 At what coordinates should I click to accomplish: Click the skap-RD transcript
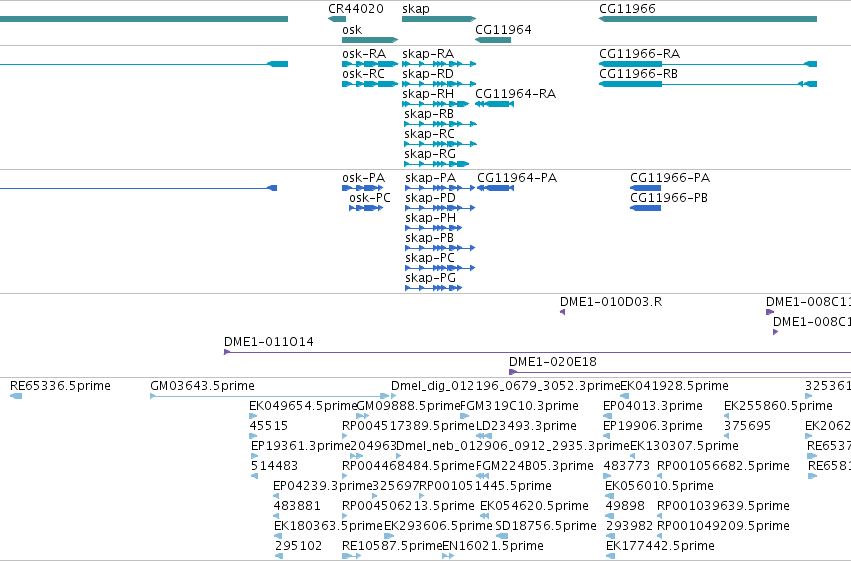coord(439,84)
